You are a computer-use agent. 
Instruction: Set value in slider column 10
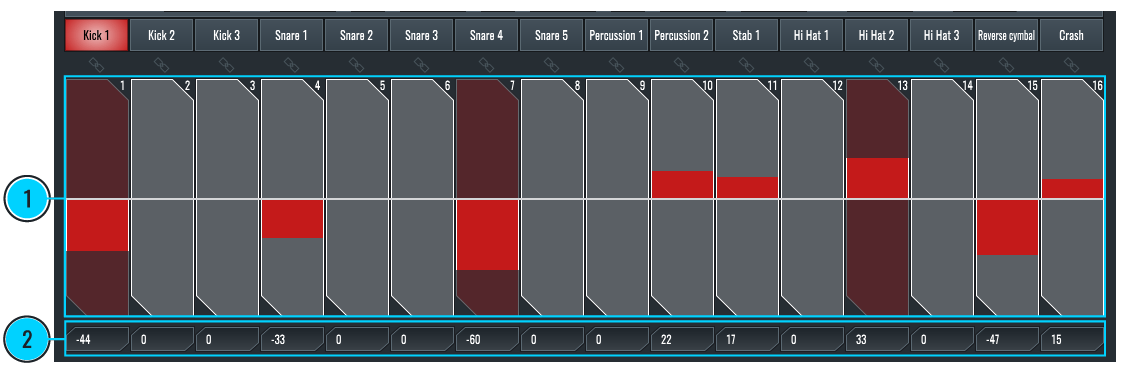click(x=682, y=197)
